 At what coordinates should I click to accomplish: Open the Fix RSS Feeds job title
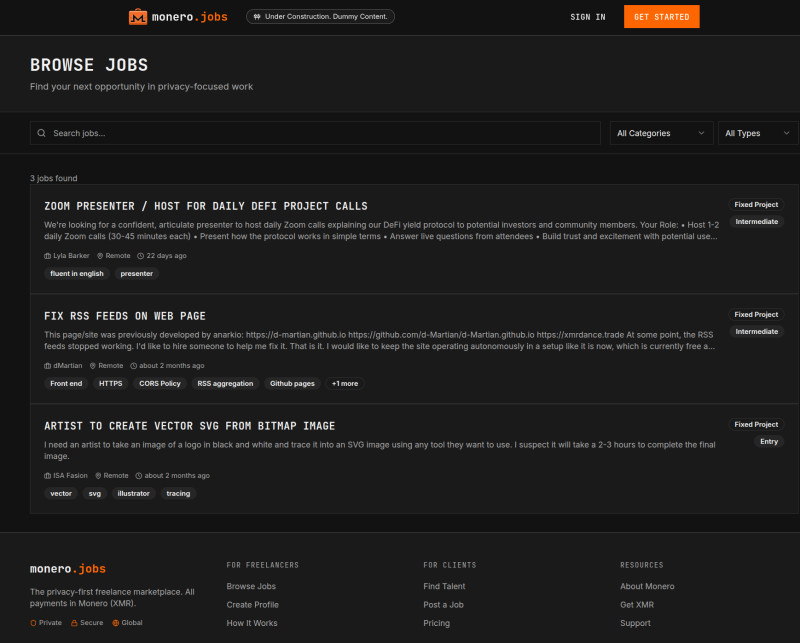click(125, 316)
